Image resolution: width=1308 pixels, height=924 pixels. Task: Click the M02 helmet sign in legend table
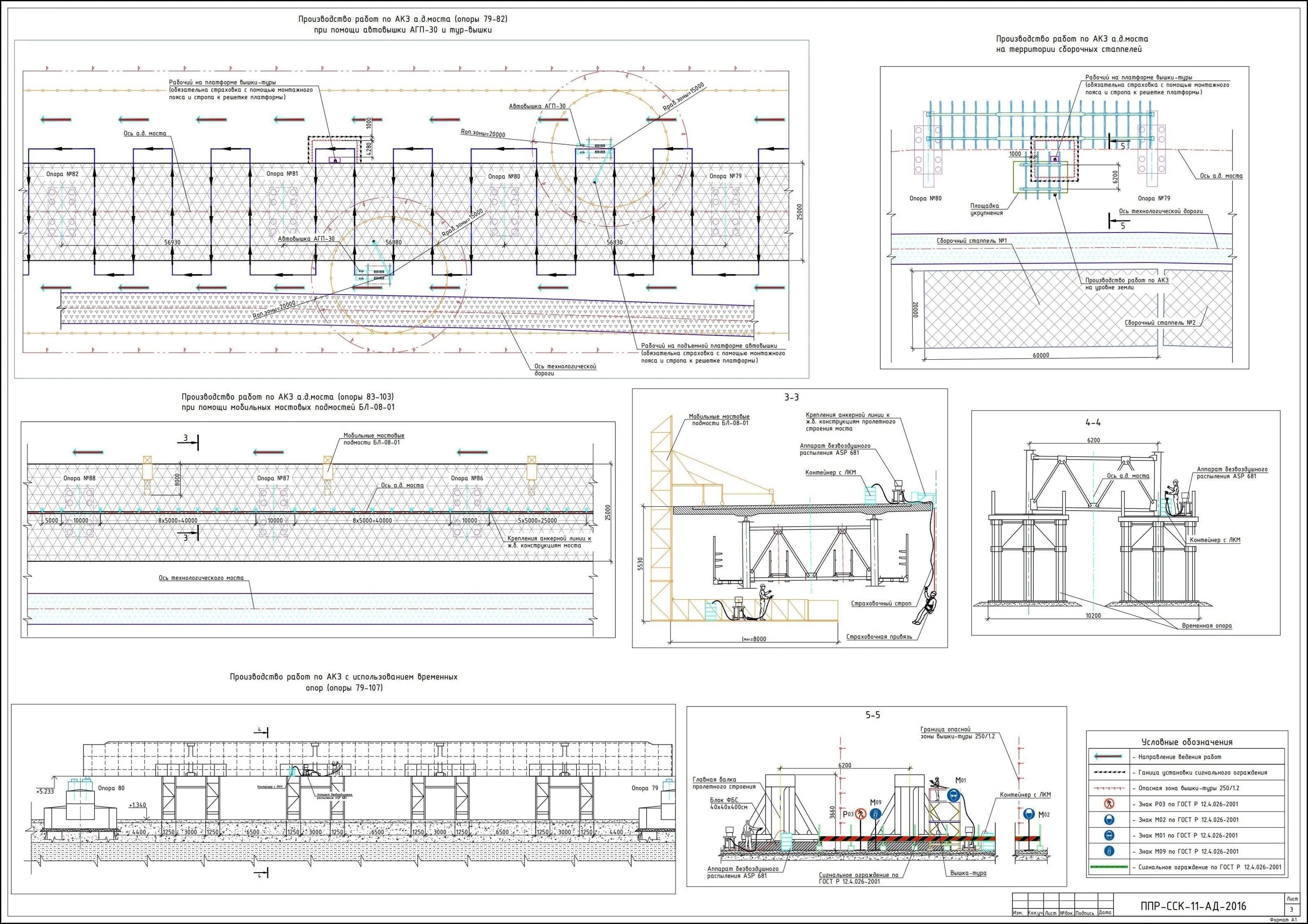click(x=1109, y=820)
